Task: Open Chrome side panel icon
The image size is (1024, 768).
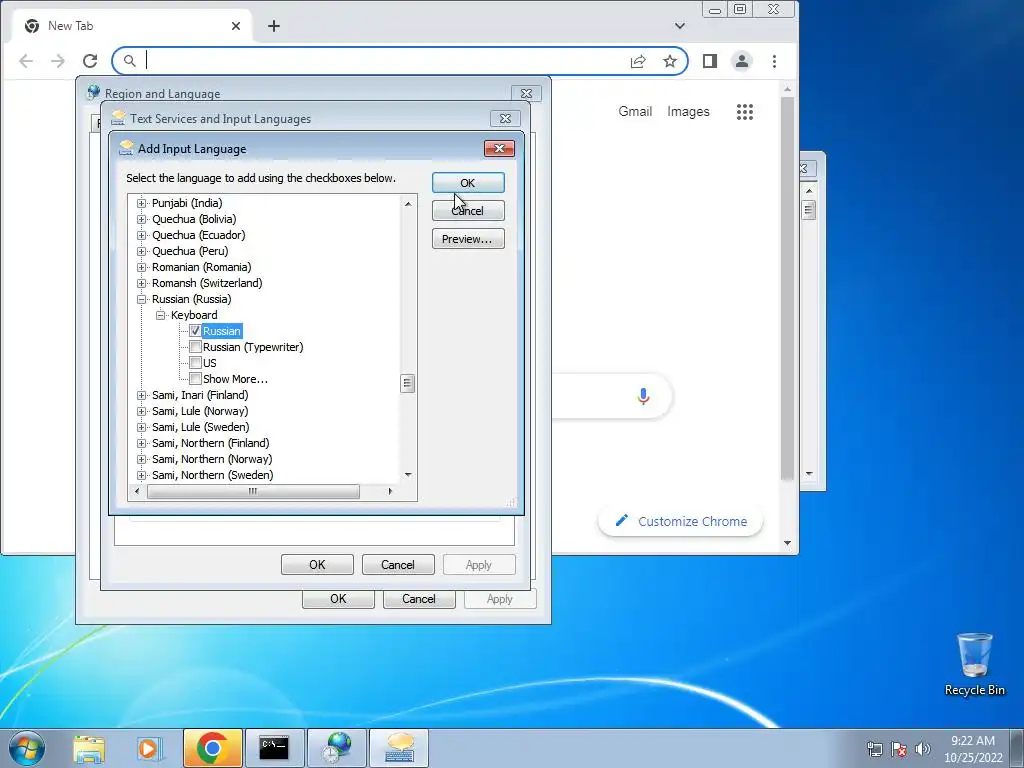Action: click(710, 61)
